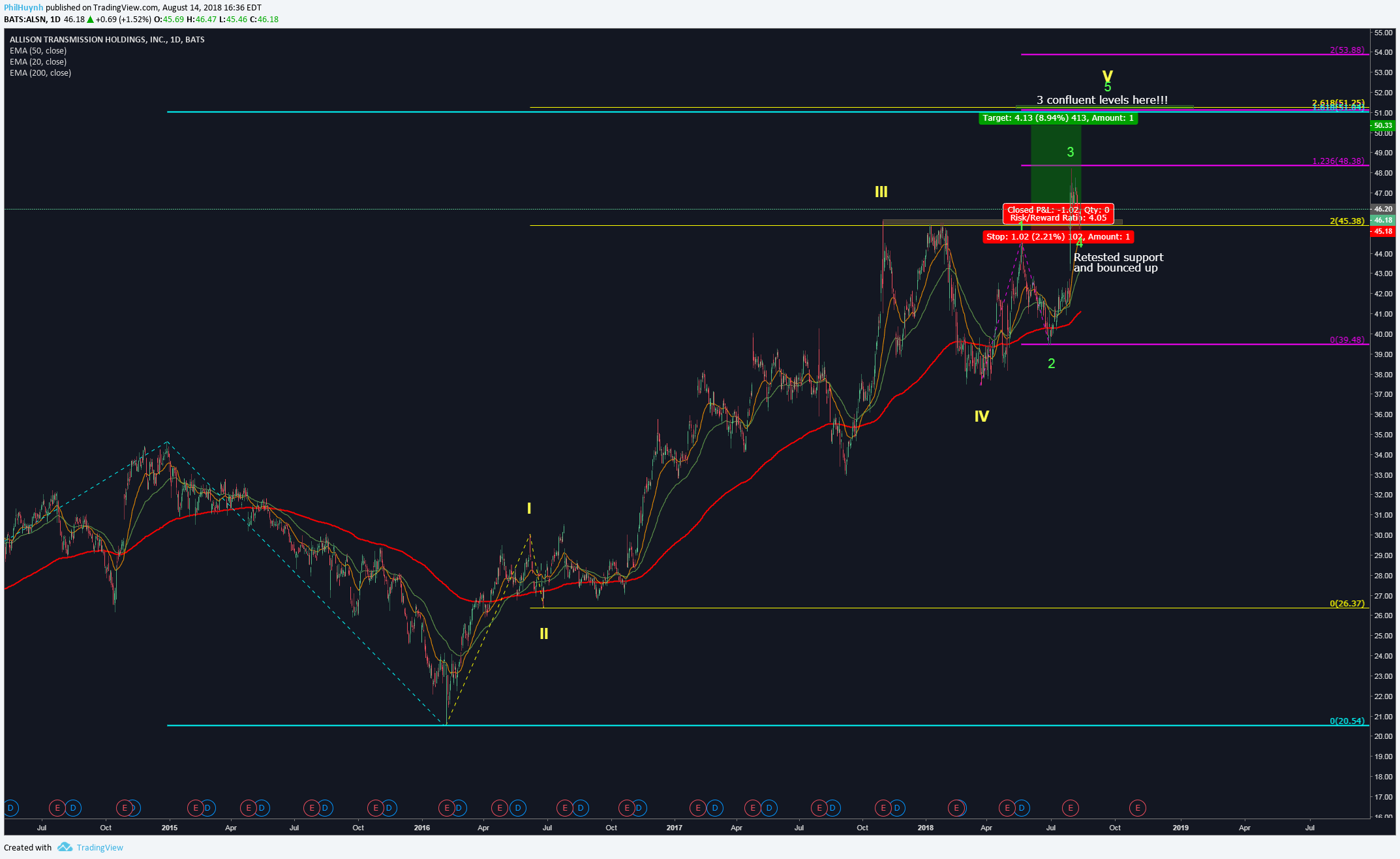Click the earnings marker near late October 2015

coord(376,808)
